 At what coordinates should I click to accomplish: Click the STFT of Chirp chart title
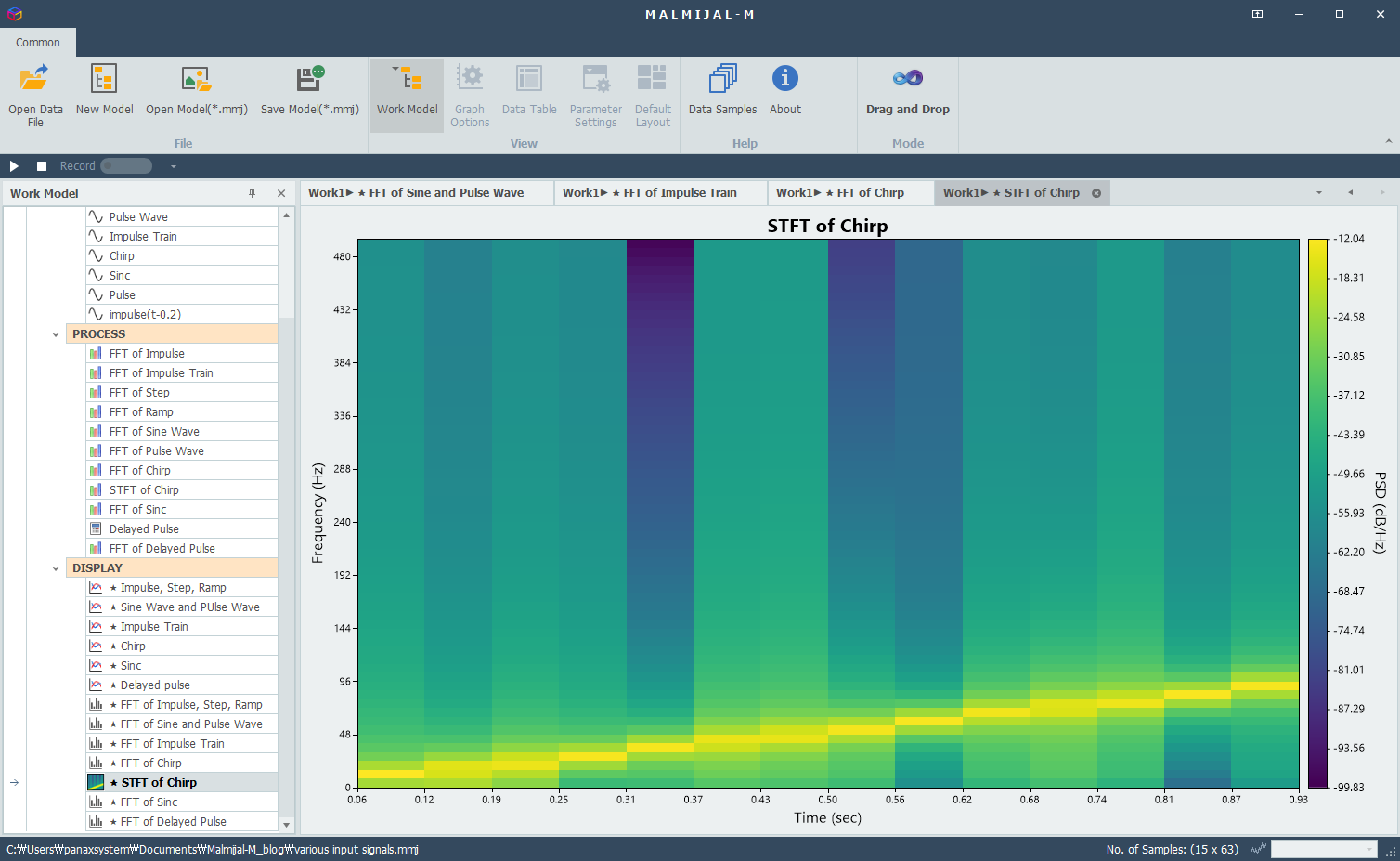827,226
